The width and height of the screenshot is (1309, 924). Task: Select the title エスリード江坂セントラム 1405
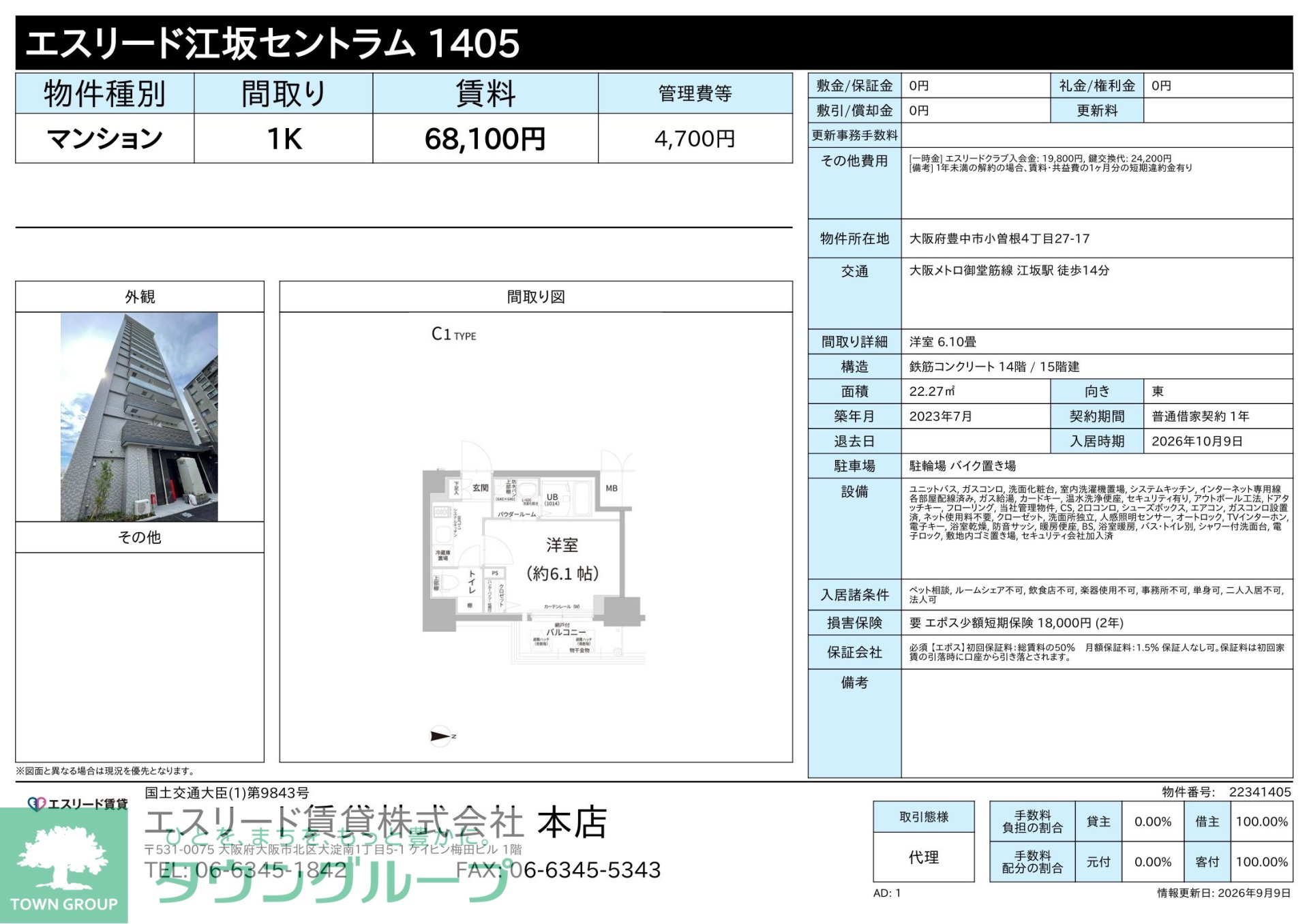coord(273,43)
